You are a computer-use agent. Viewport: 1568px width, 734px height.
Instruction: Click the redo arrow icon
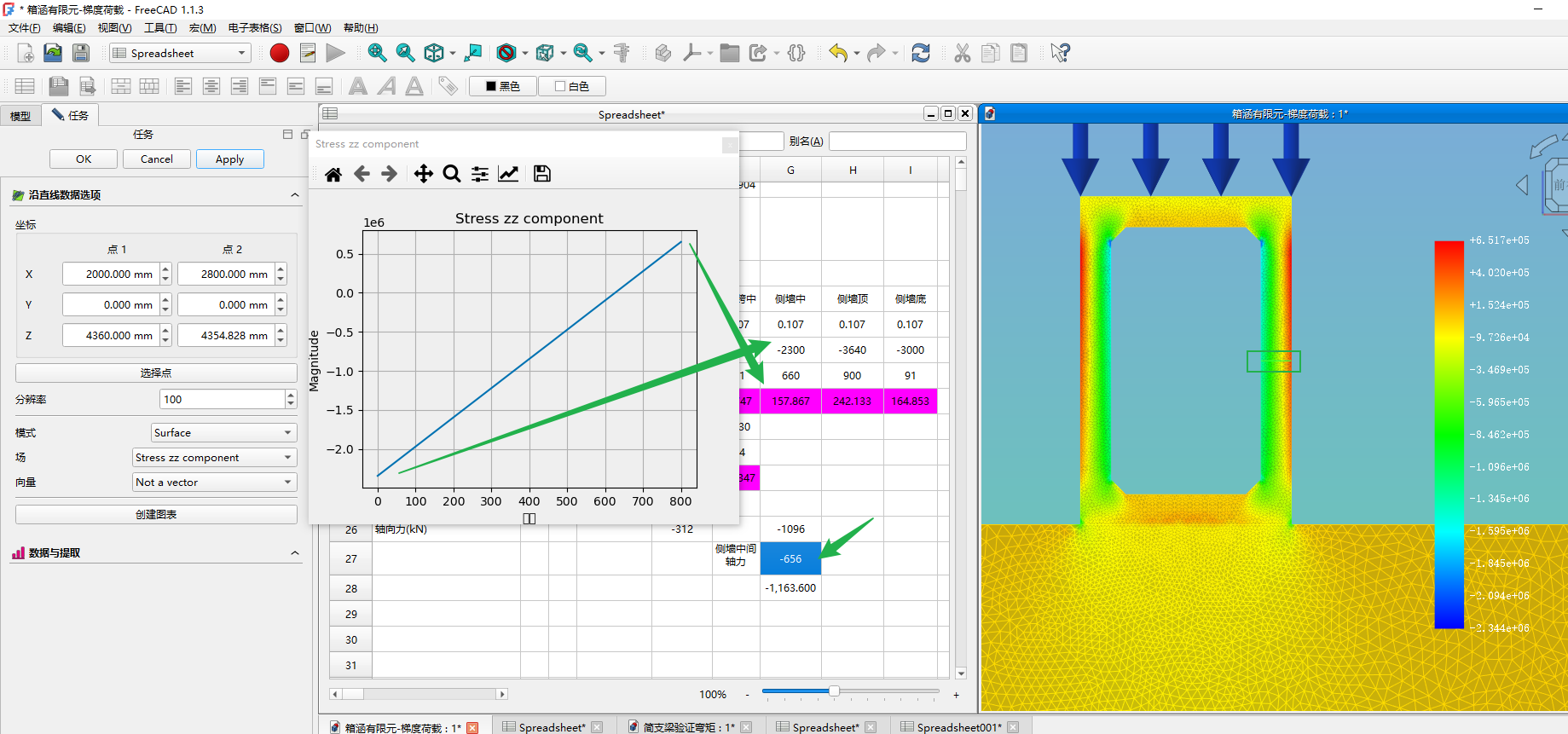click(876, 53)
